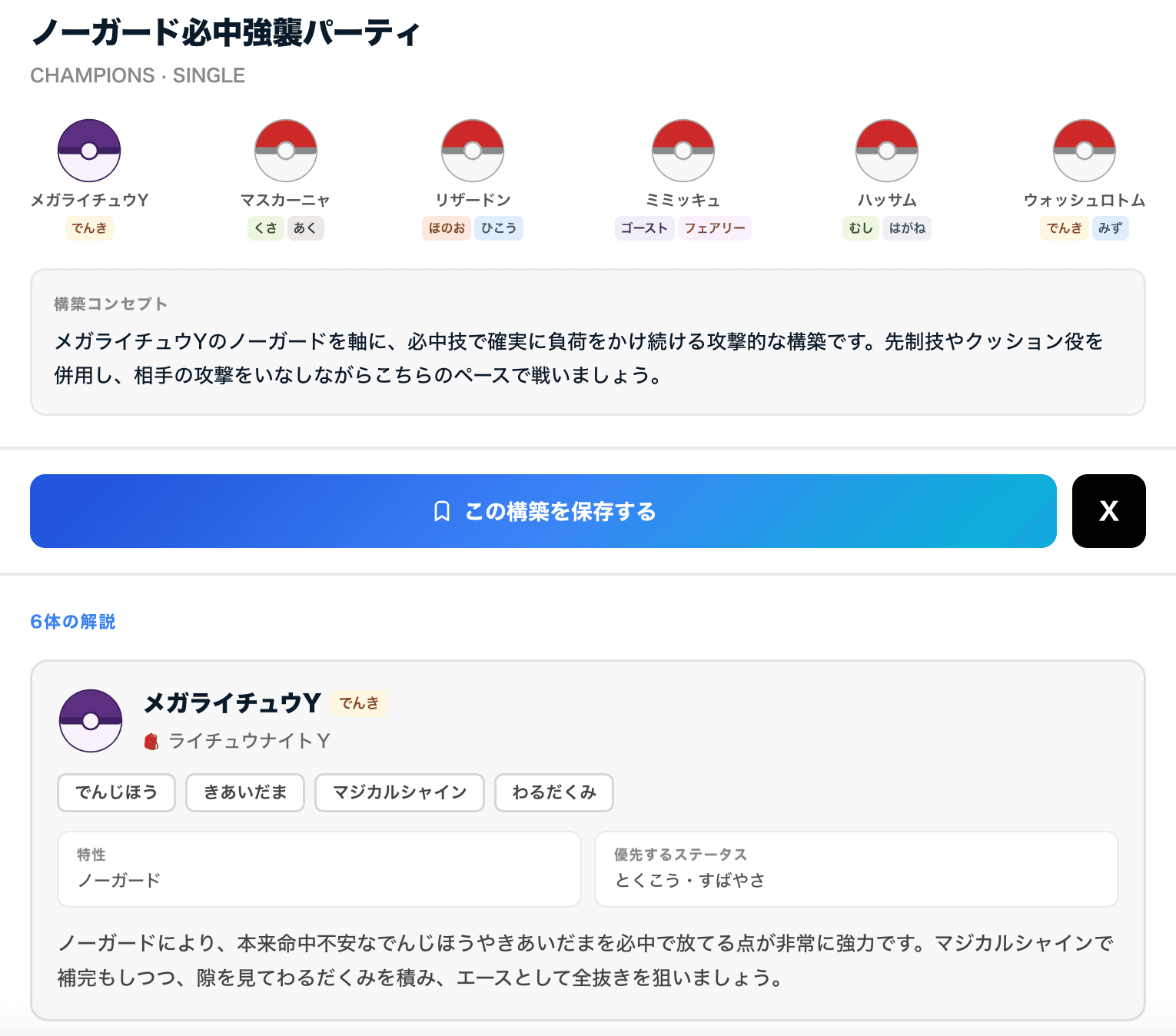Viewport: 1176px width, 1036px height.
Task: Select the わるだくみ move chip
Action: (x=554, y=792)
